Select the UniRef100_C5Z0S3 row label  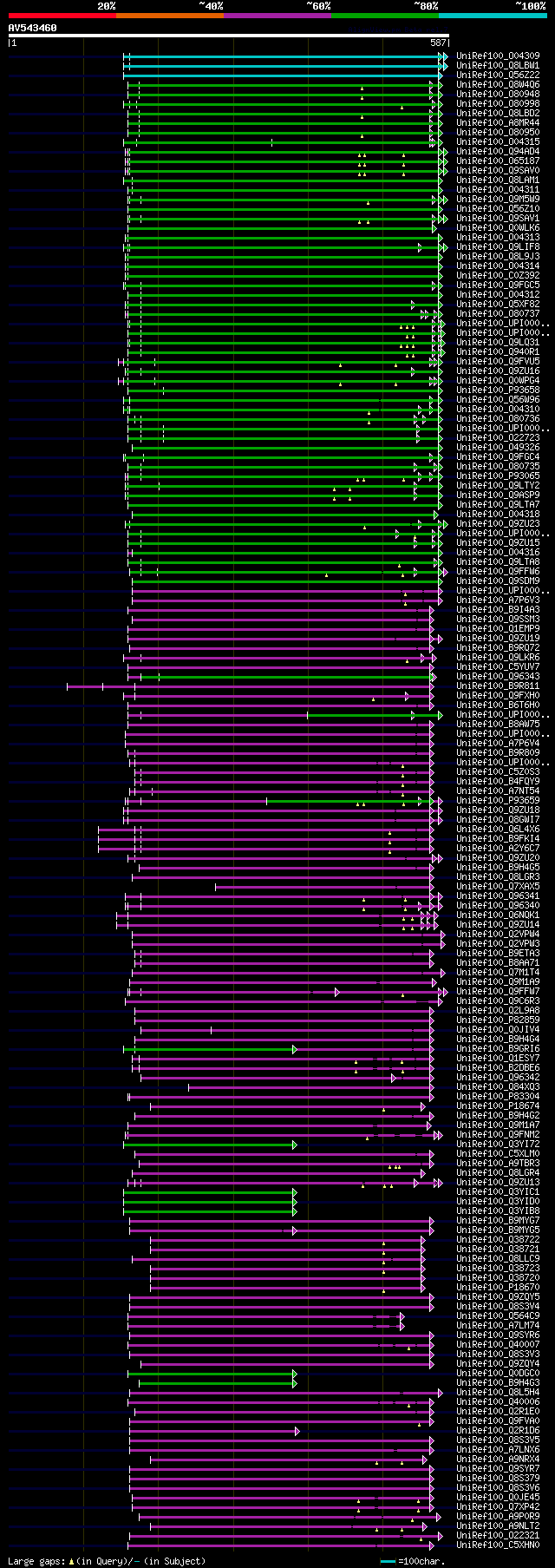(x=498, y=772)
